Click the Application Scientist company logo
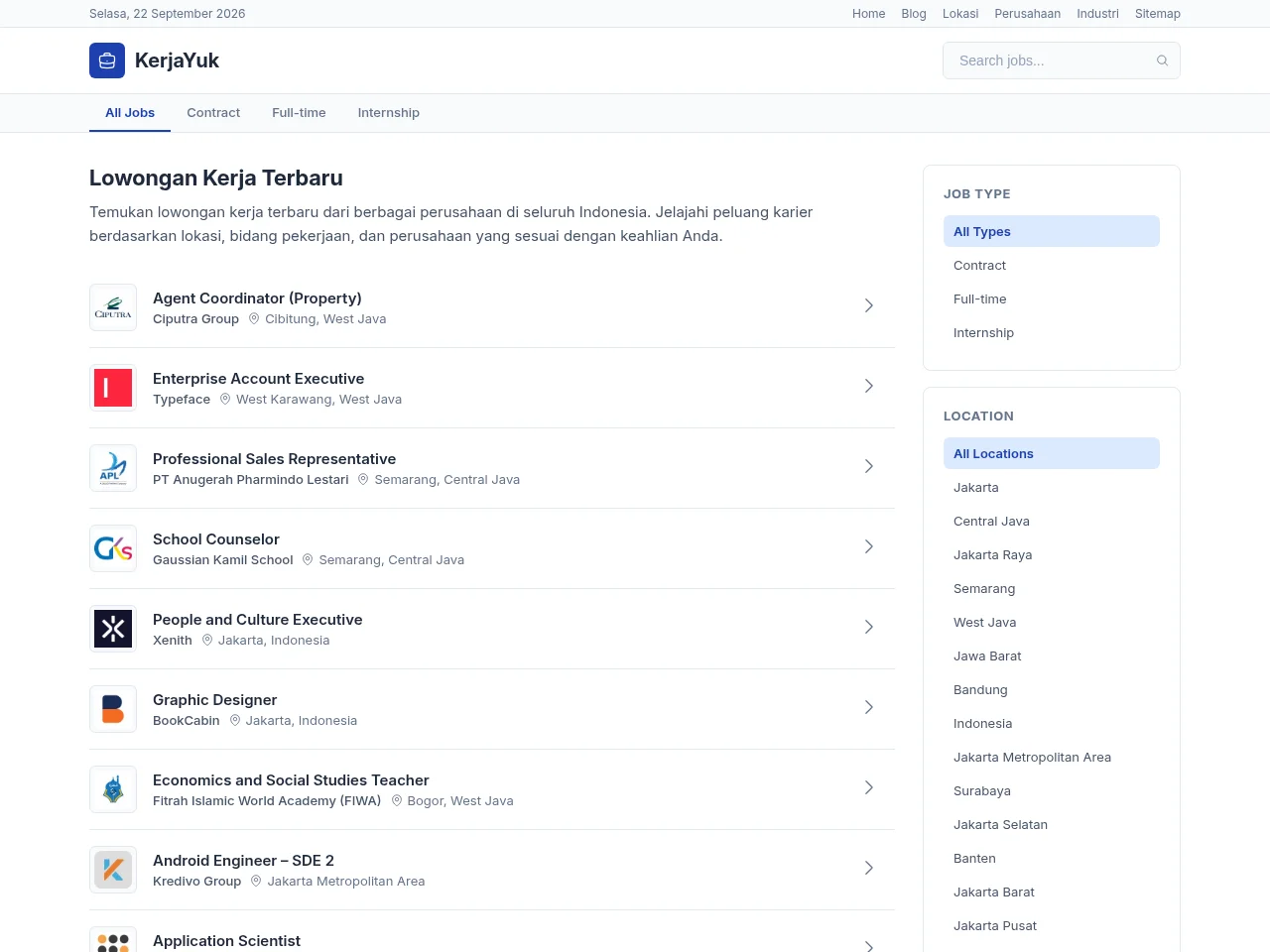The width and height of the screenshot is (1270, 952). [x=113, y=939]
